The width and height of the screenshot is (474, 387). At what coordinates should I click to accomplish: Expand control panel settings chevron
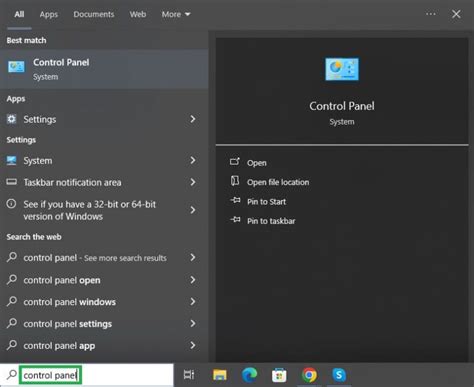[x=193, y=323]
